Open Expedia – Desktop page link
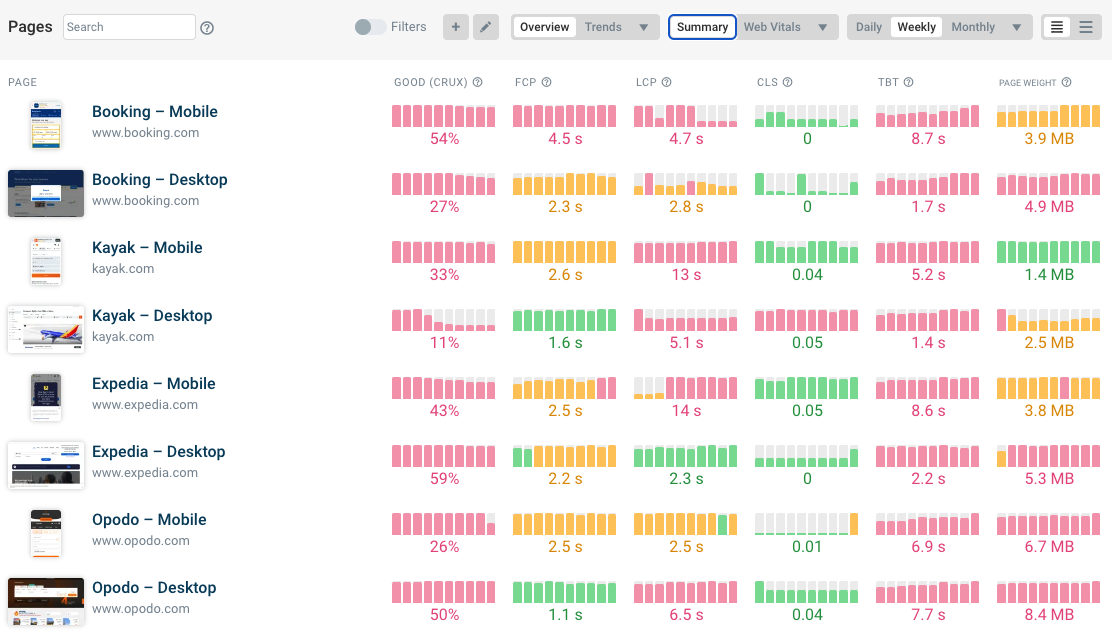The width and height of the screenshot is (1112, 640). [158, 452]
